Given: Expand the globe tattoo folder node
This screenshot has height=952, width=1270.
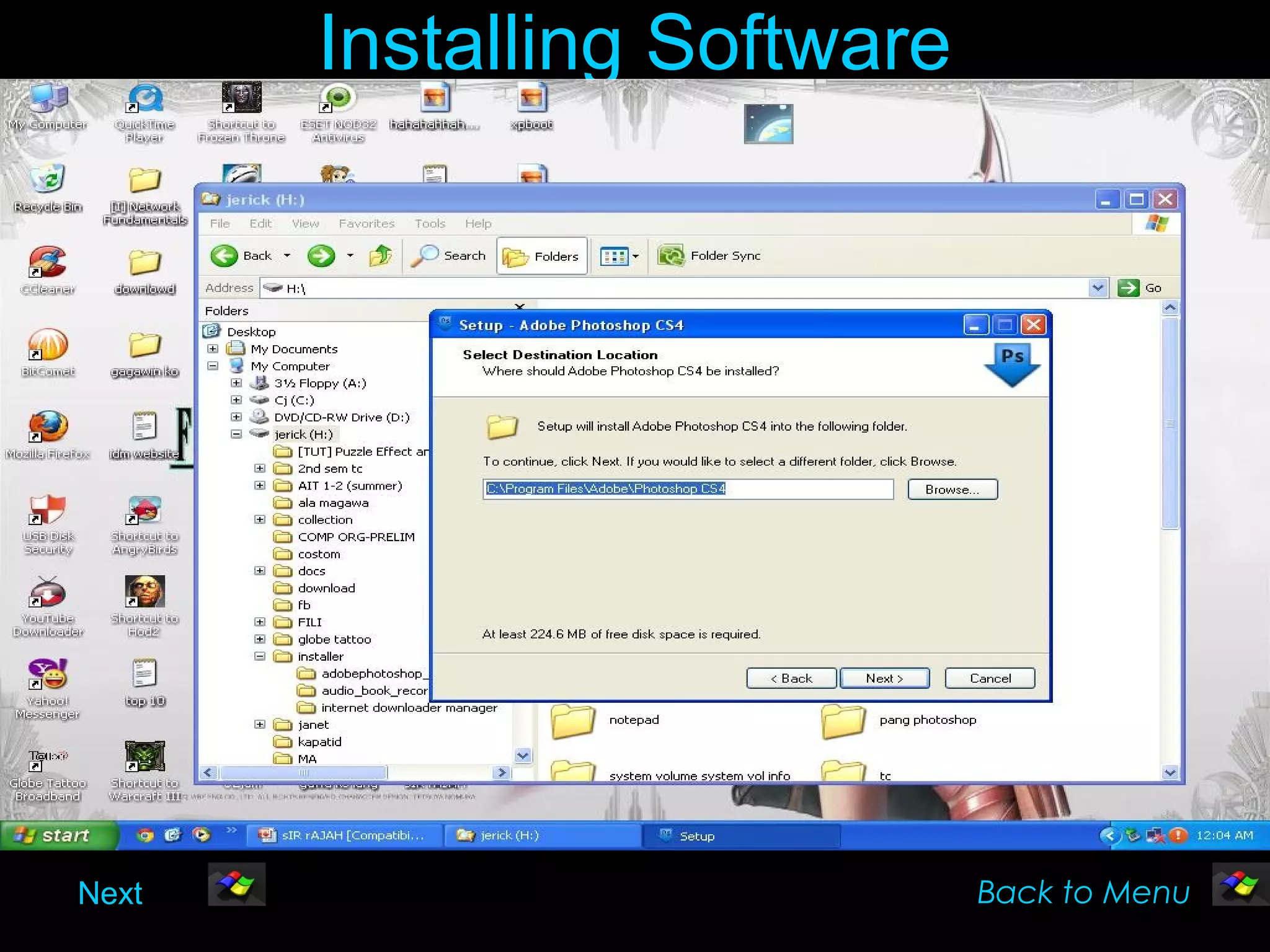Looking at the screenshot, I should (260, 639).
